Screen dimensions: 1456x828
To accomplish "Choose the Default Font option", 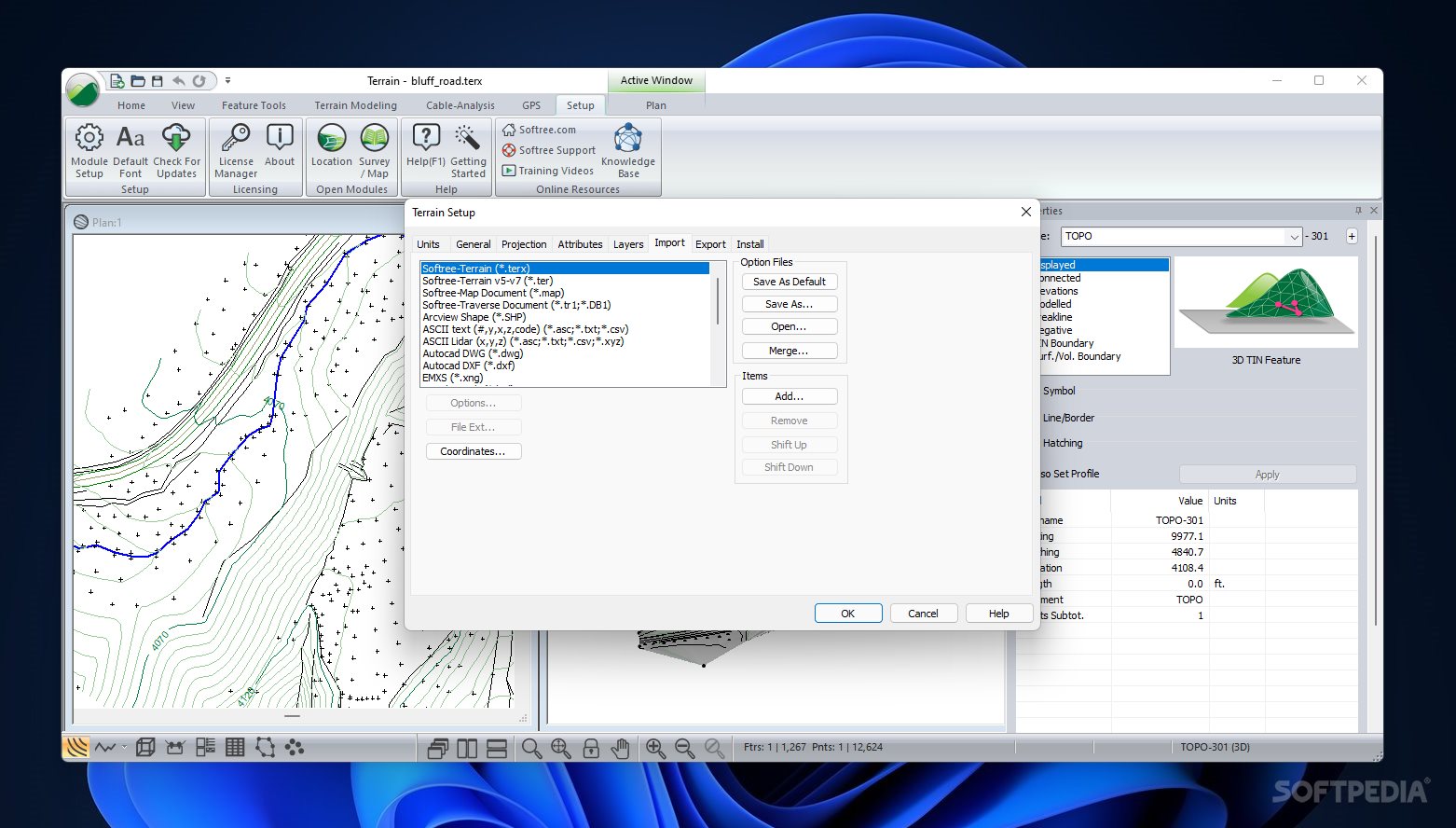I will click(x=130, y=150).
